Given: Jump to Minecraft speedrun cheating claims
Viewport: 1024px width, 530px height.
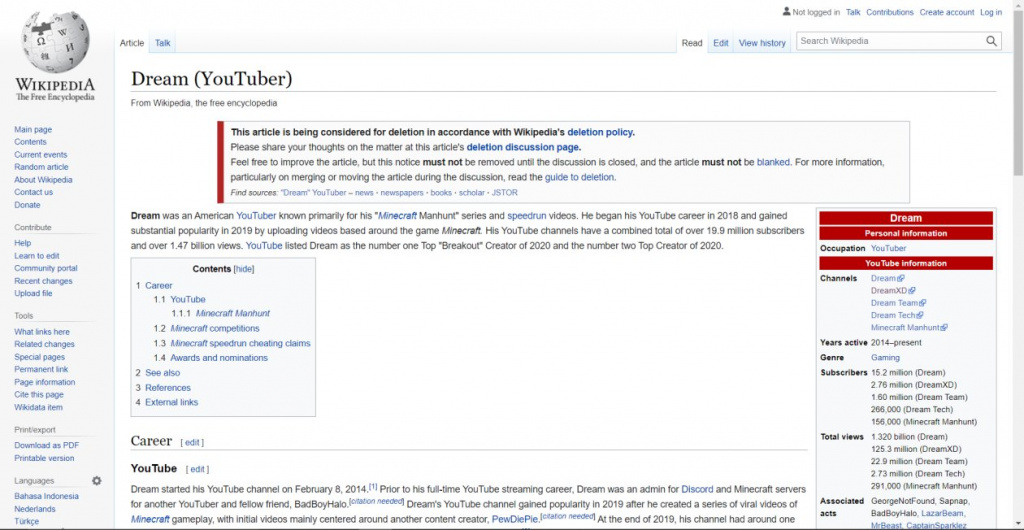Looking at the screenshot, I should pos(240,343).
